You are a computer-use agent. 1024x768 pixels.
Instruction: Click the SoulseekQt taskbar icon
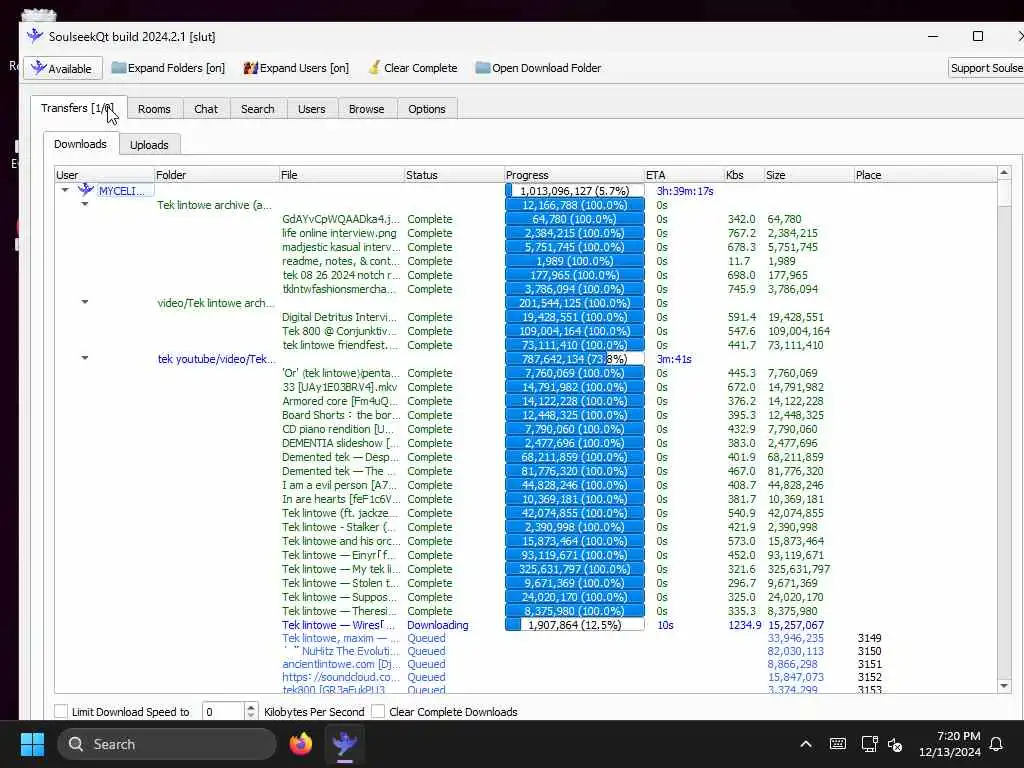click(x=344, y=744)
